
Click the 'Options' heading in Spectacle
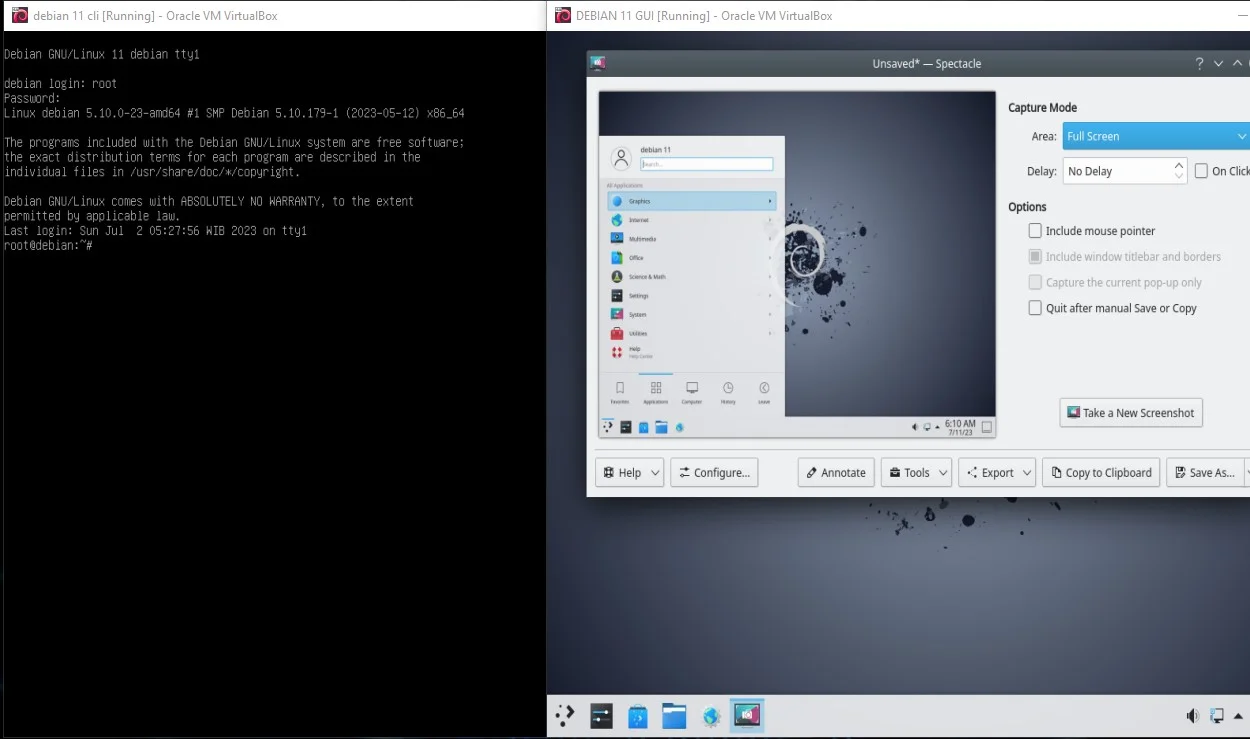click(1027, 207)
